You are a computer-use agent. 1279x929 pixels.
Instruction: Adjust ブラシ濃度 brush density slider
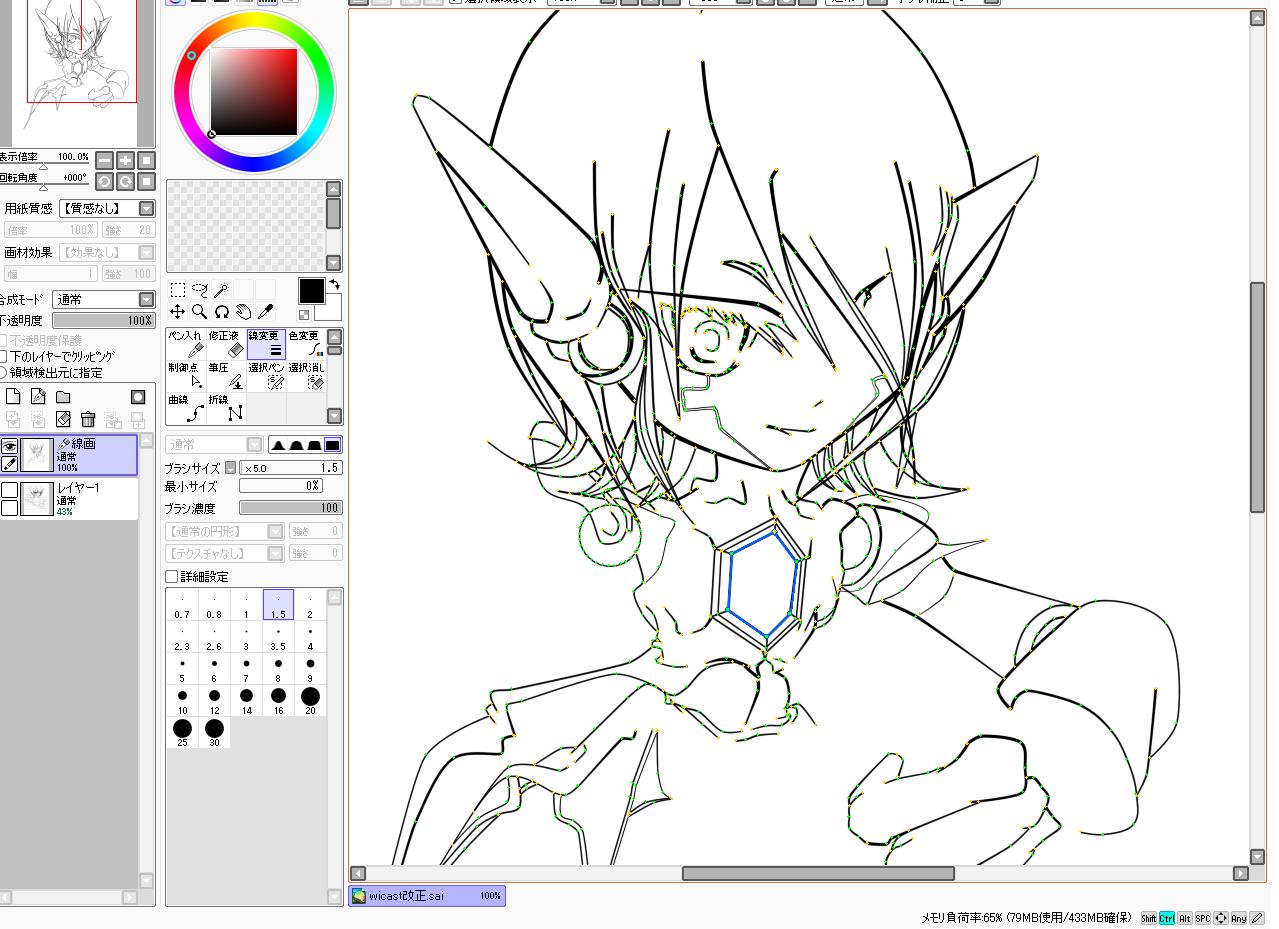pyautogui.click(x=290, y=508)
